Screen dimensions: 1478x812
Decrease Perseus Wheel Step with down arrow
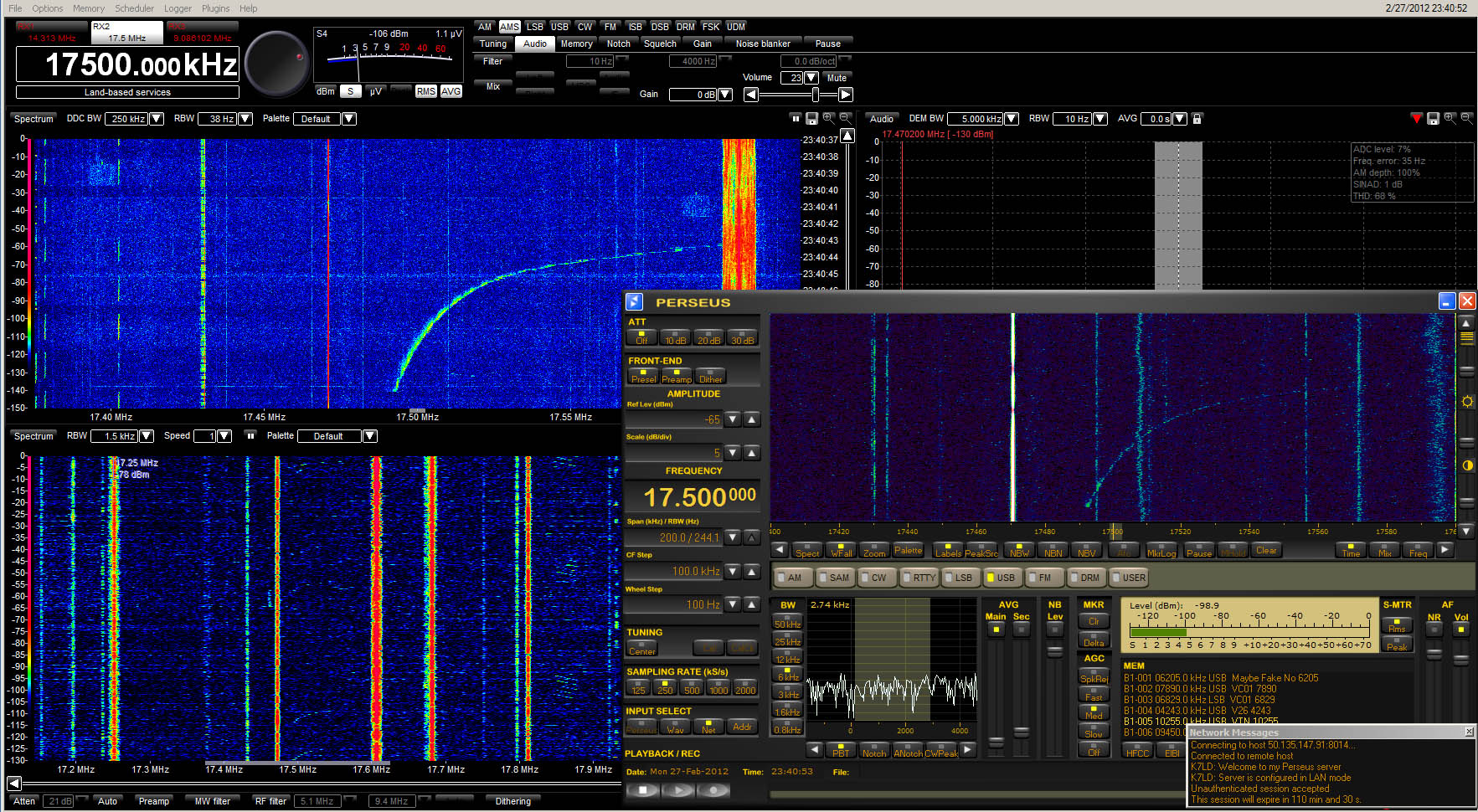[733, 604]
